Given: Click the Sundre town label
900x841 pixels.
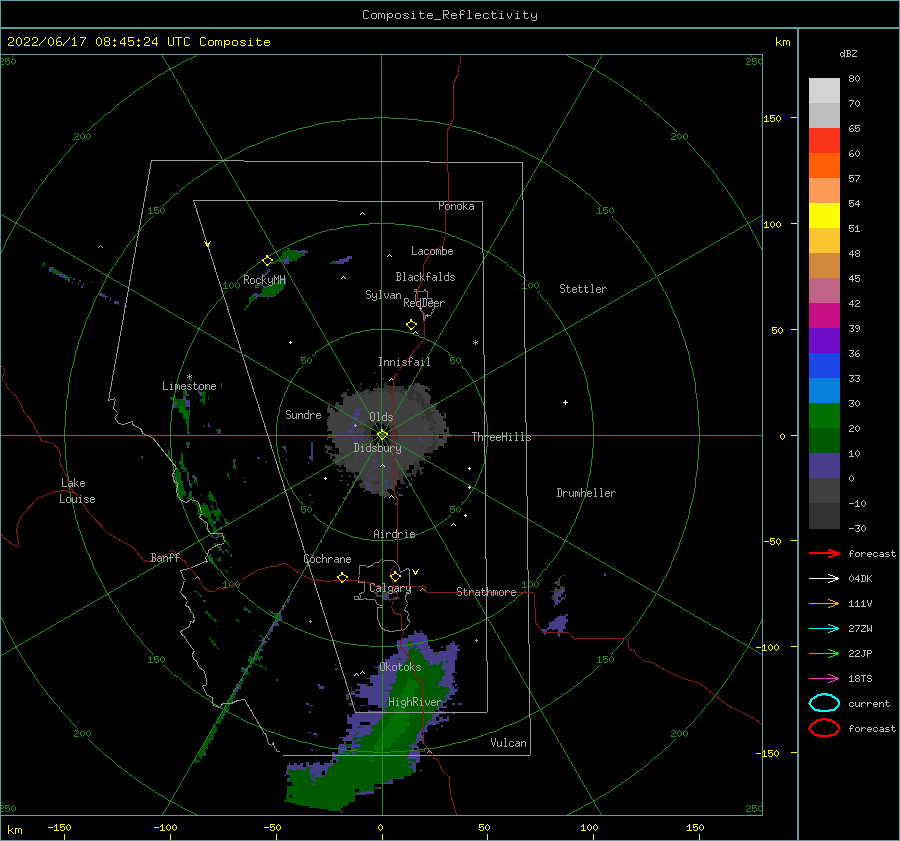Looking at the screenshot, I should (303, 415).
